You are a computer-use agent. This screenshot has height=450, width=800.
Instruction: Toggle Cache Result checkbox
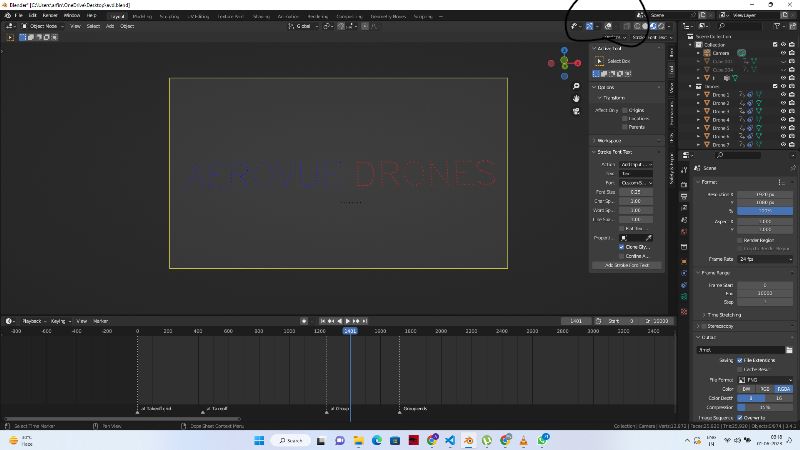pyautogui.click(x=740, y=369)
